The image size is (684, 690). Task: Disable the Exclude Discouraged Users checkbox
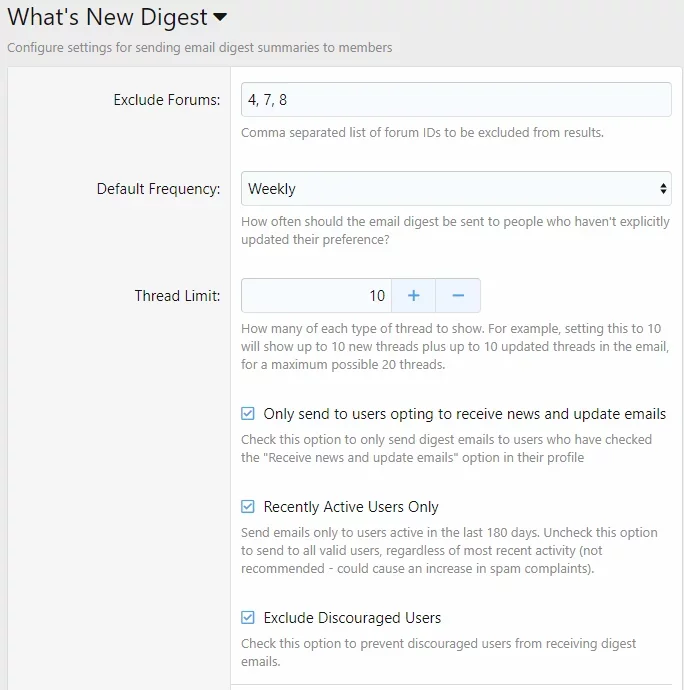point(248,618)
